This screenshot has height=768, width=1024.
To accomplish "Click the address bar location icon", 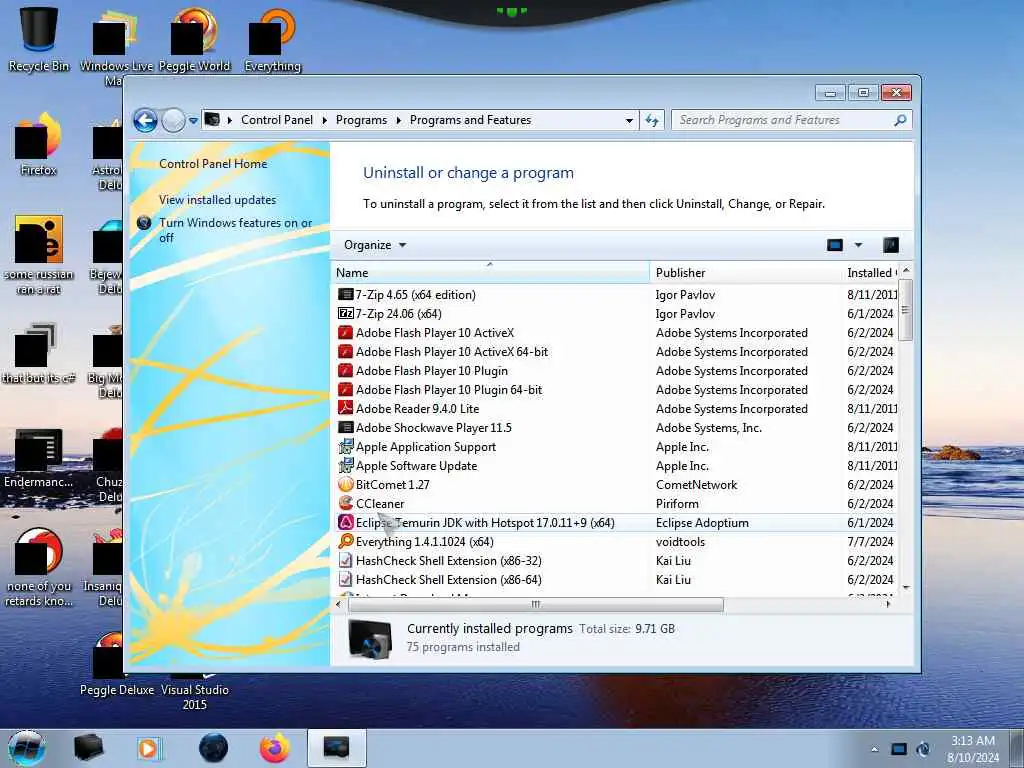I will click(x=212, y=120).
